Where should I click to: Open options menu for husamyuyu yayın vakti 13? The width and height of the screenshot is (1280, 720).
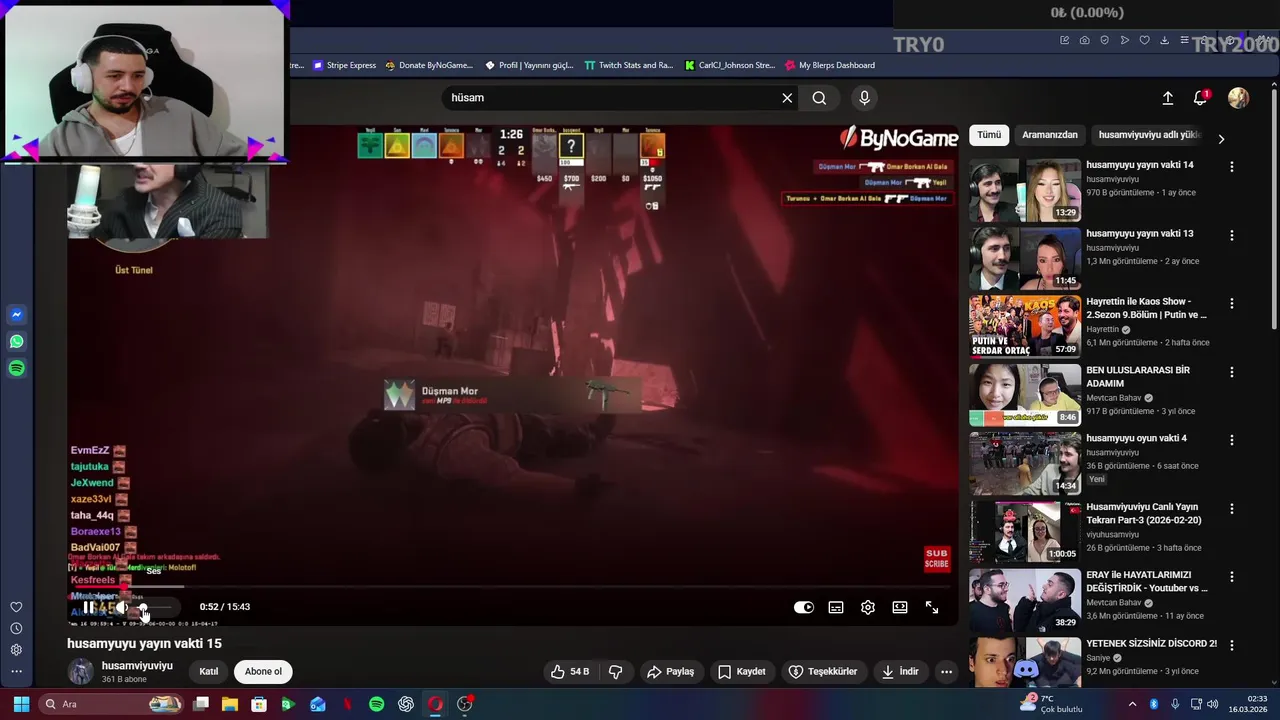pos(1232,236)
